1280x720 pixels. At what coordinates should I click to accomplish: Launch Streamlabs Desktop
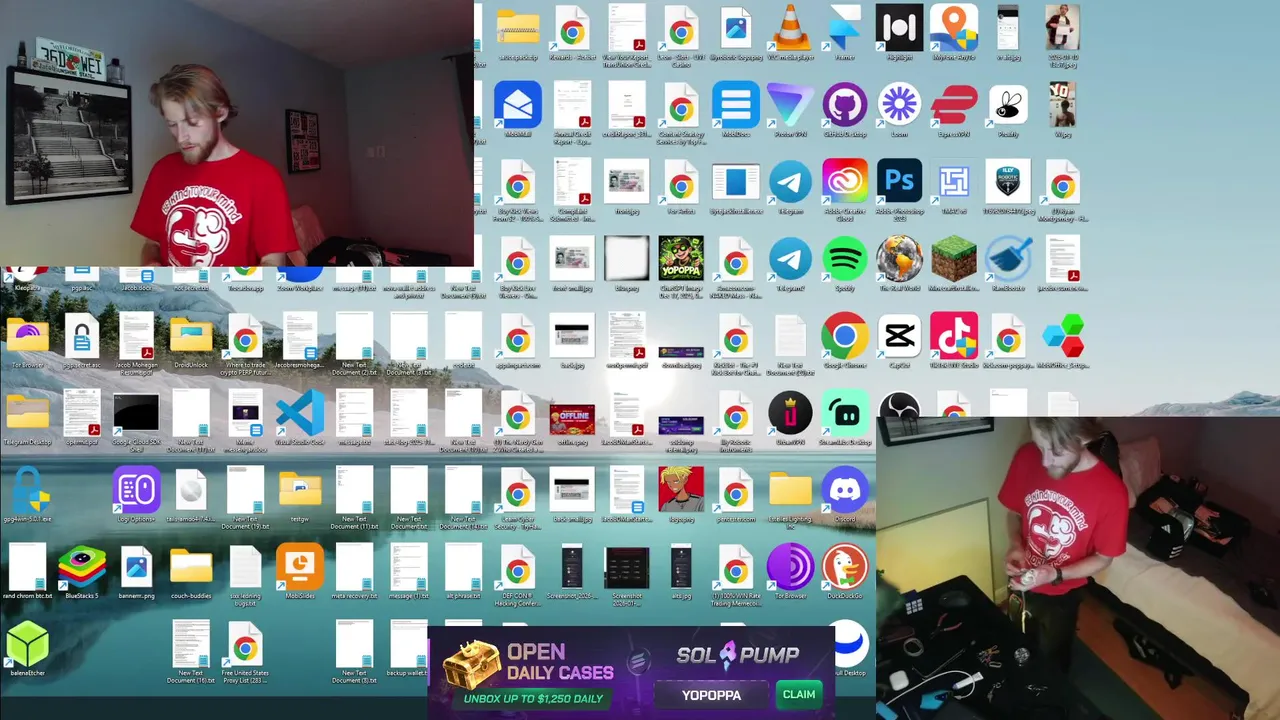pos(844,414)
